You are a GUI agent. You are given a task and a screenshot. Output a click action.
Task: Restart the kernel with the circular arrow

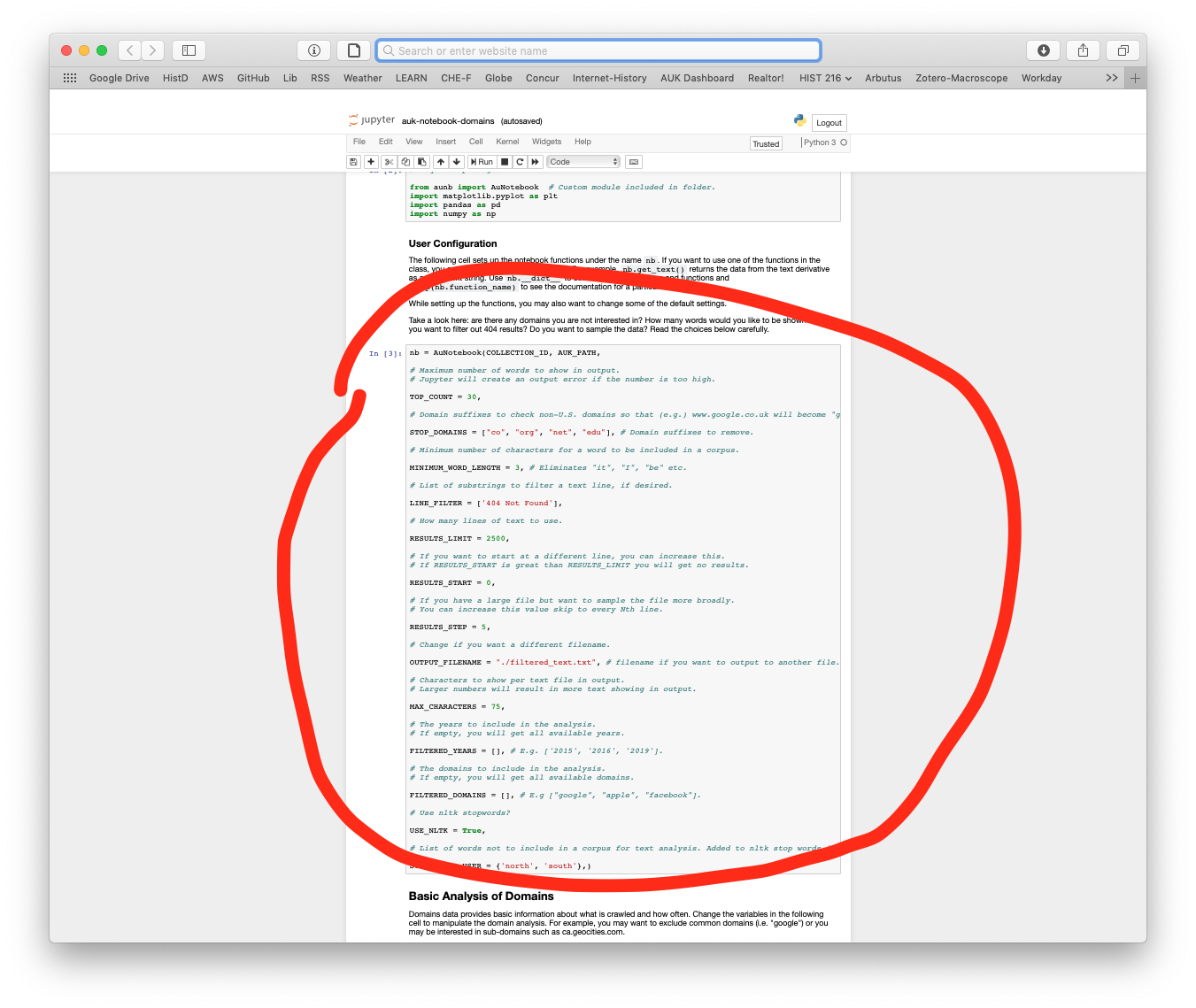coord(520,162)
